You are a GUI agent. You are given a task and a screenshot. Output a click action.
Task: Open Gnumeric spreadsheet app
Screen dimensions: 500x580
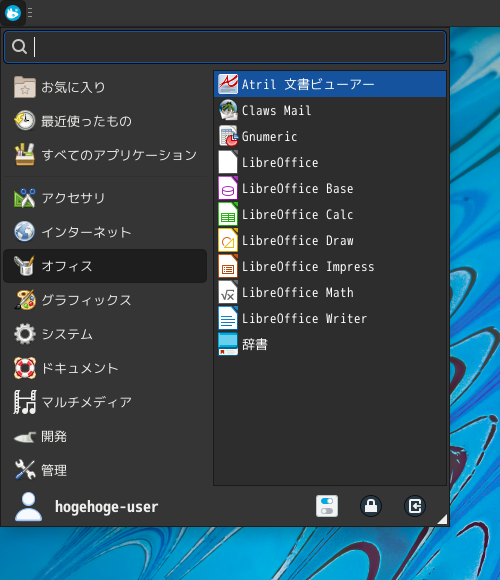coord(330,136)
